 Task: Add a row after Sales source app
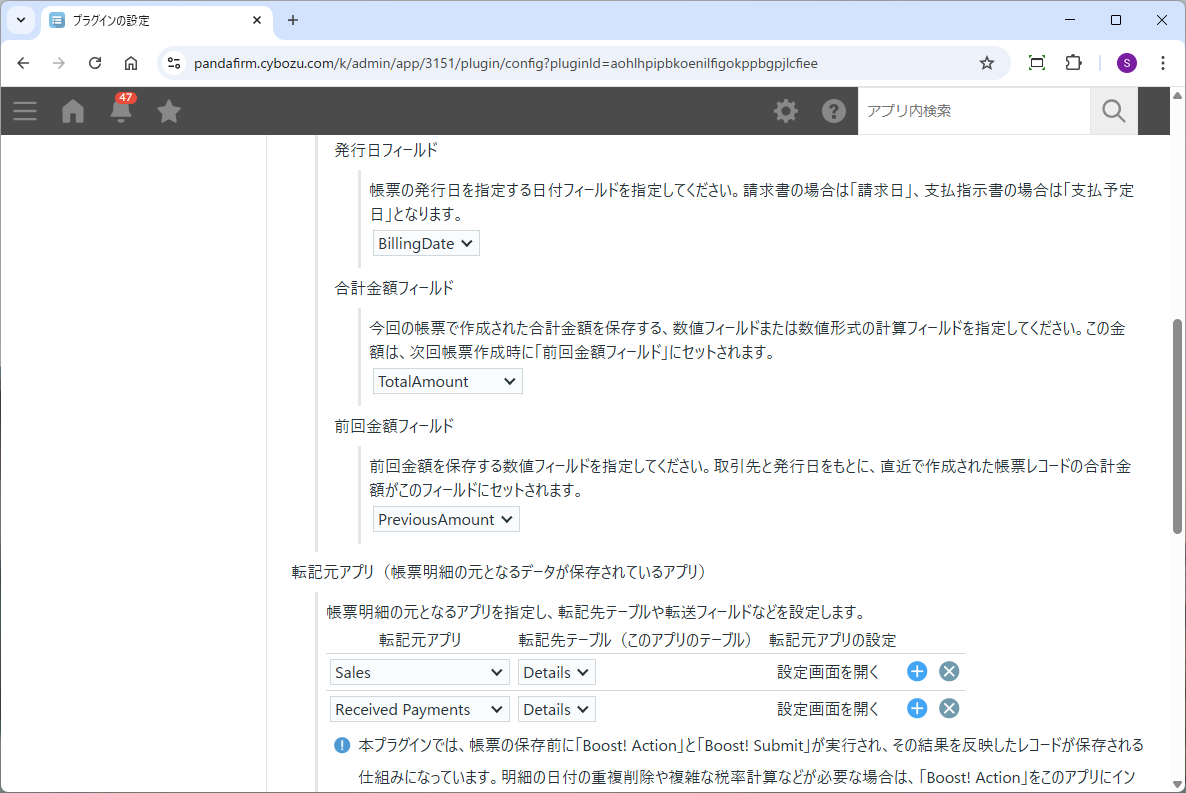917,672
